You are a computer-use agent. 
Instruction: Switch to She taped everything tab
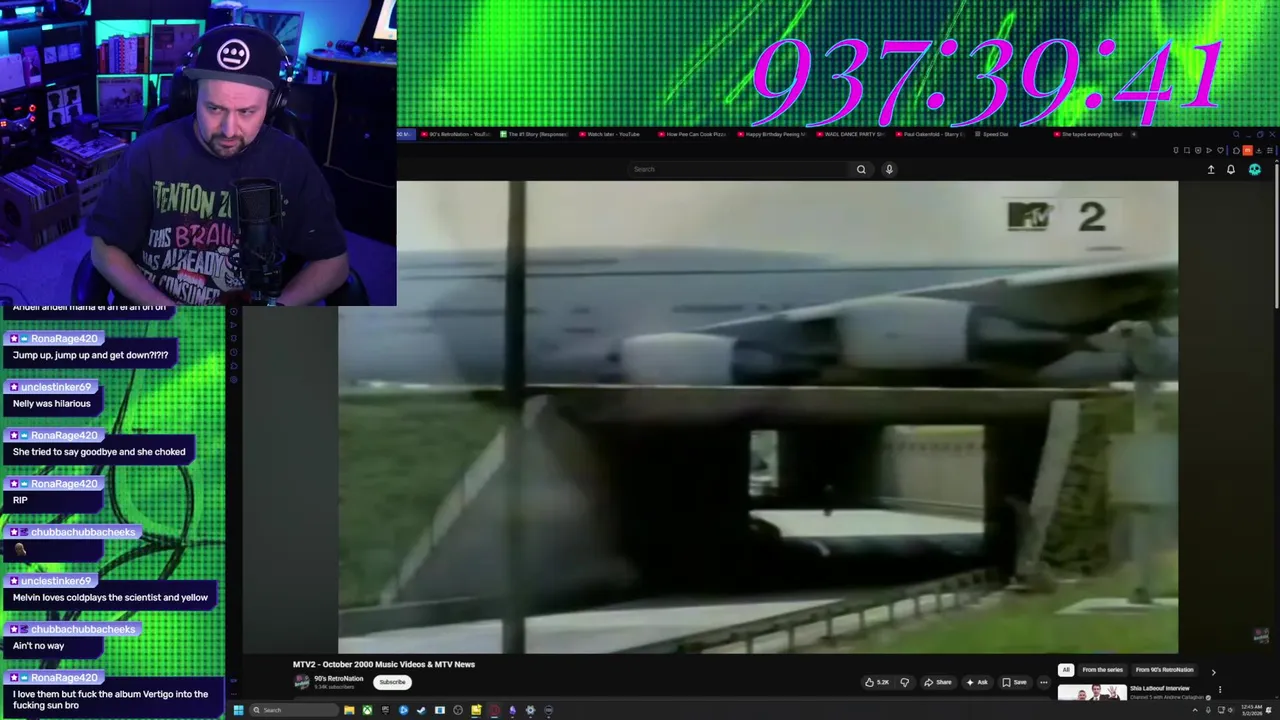1086,134
